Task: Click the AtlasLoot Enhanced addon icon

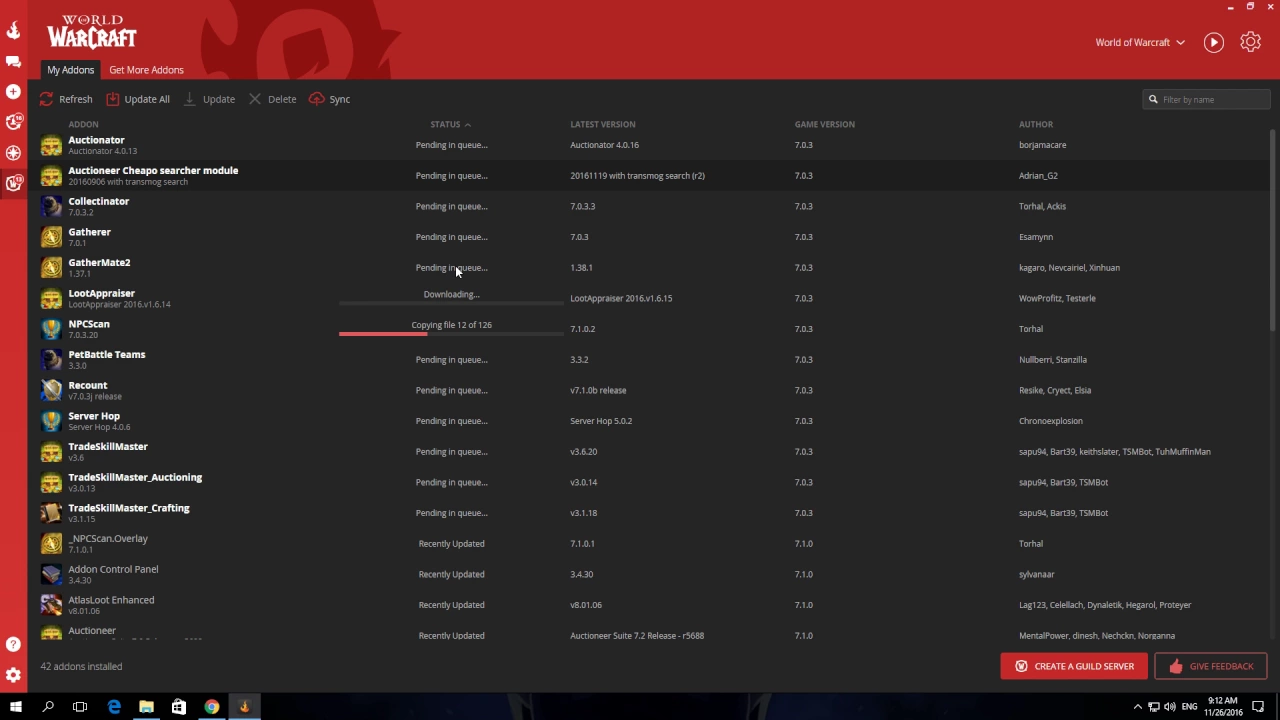Action: click(x=51, y=605)
